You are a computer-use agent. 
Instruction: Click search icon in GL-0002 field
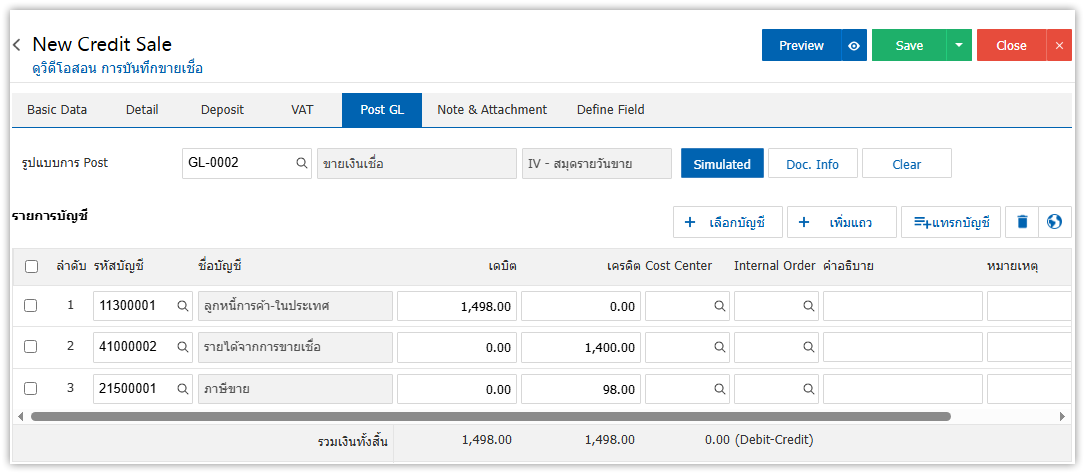coord(301,164)
